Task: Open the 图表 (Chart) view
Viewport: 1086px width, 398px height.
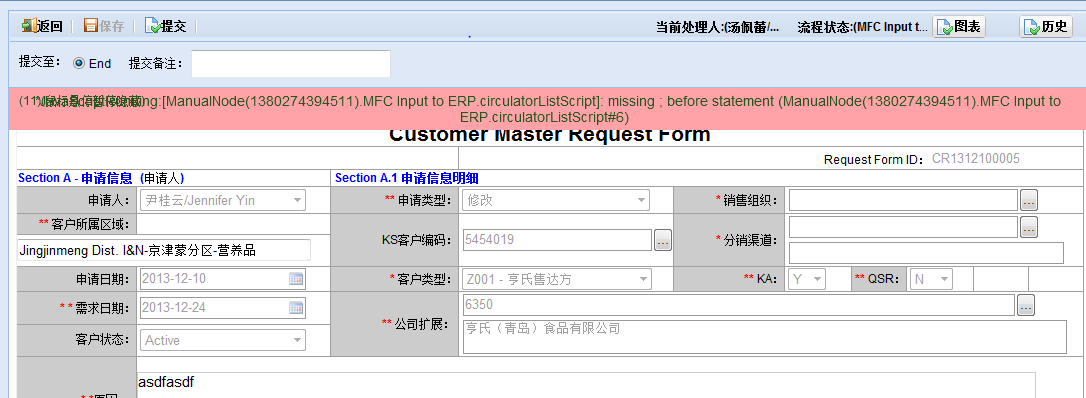Action: click(959, 27)
